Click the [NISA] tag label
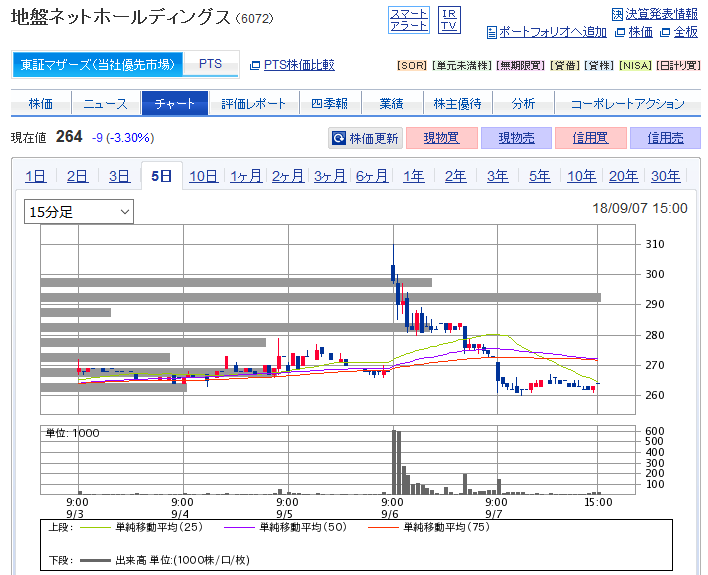 (x=634, y=66)
